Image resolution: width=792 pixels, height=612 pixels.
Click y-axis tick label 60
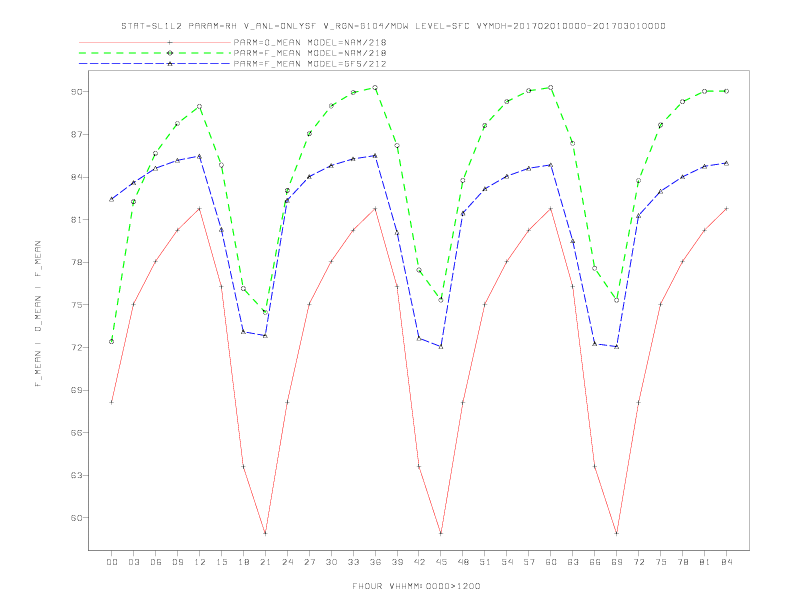77,518
